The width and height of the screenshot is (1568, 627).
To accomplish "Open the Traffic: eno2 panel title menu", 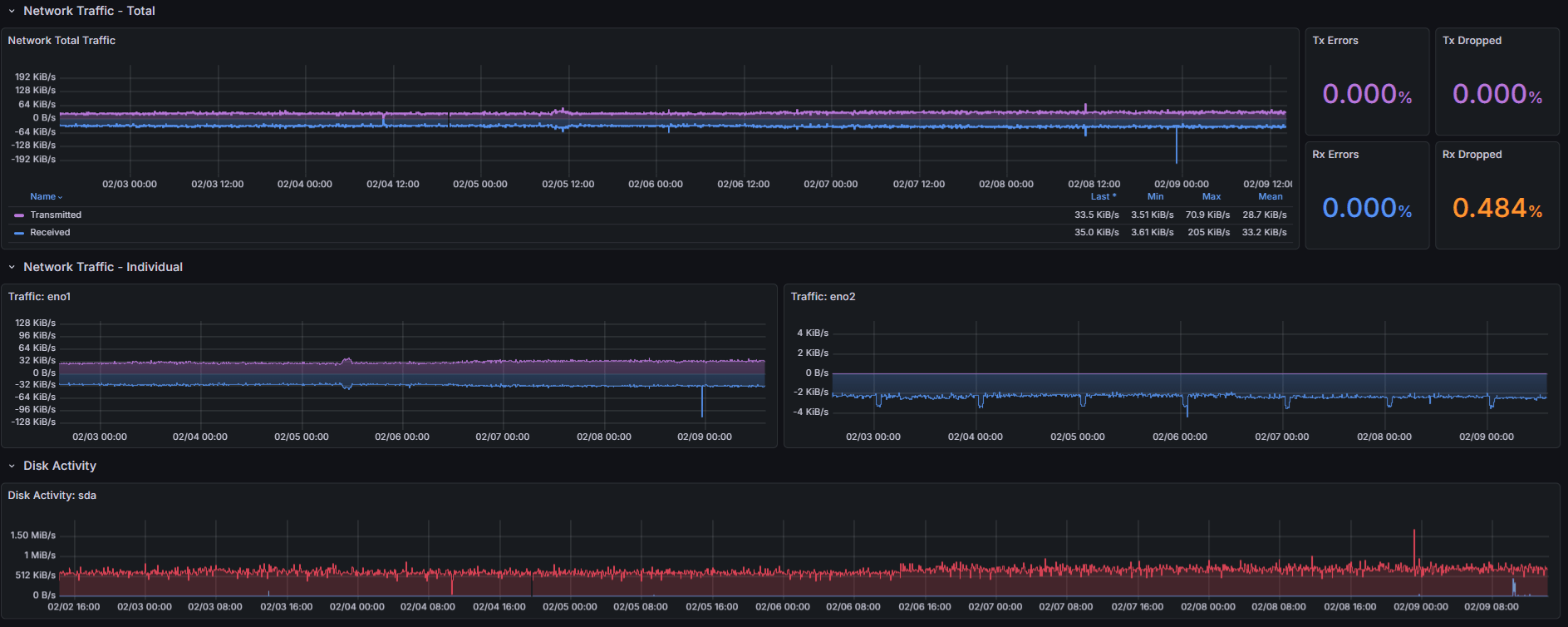I will 823,297.
